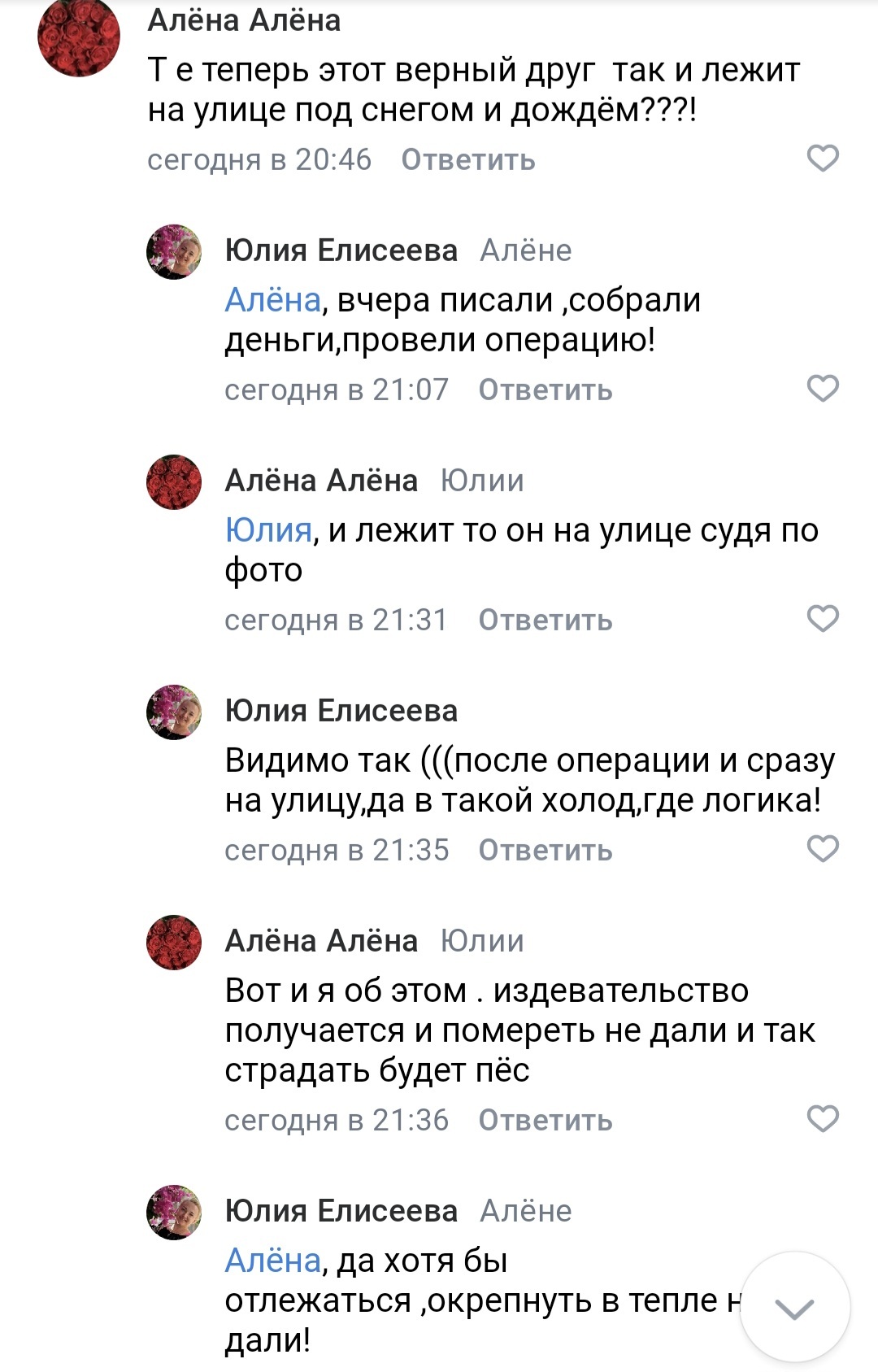Viewport: 878px width, 1372px height.
Task: Open the blue Алёна mention in last reply
Action: (x=273, y=1261)
